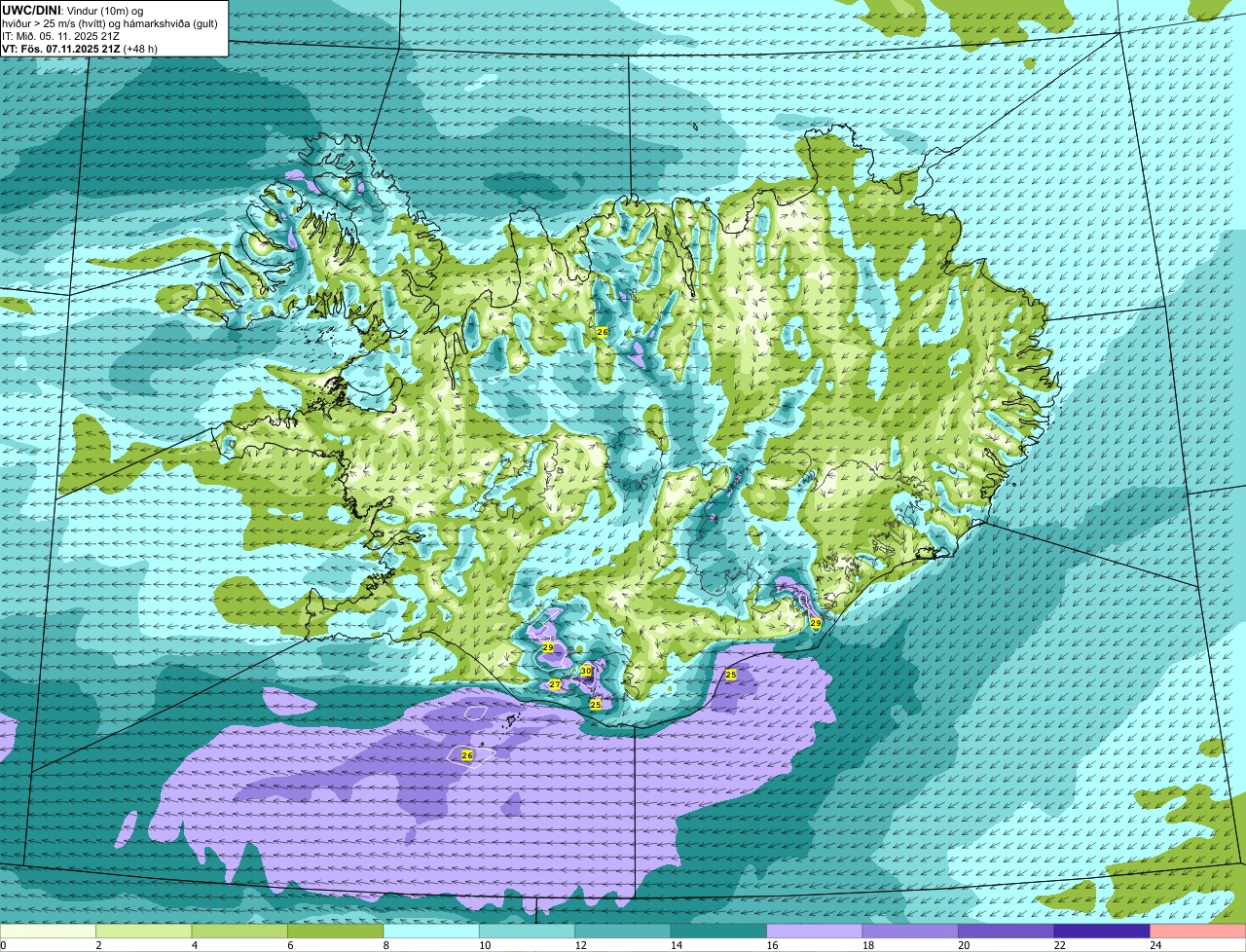Click the yellow 30 max gust label
1246x952 pixels.
point(586,671)
